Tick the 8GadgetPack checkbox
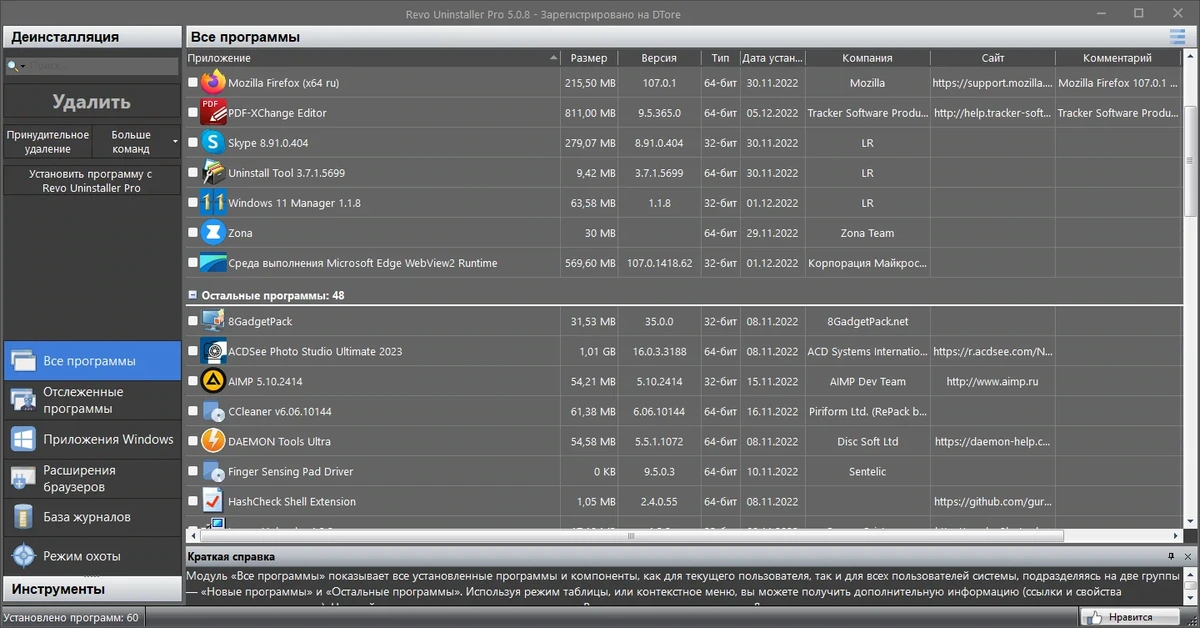Viewport: 1200px width, 628px height. (x=193, y=321)
